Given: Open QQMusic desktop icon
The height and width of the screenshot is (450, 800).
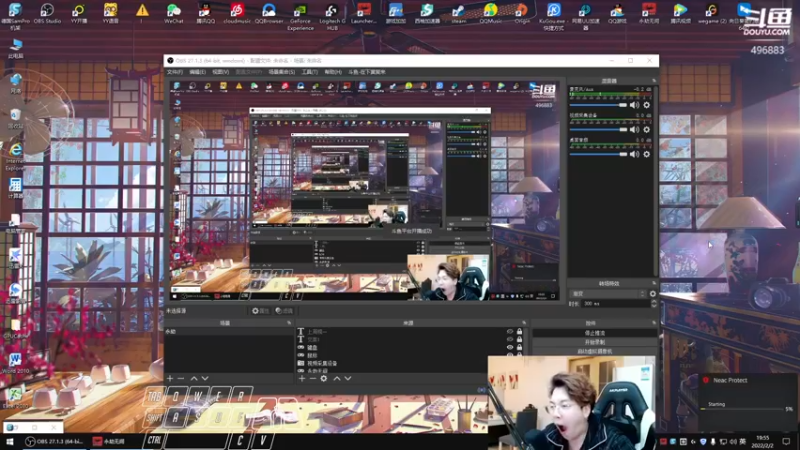Looking at the screenshot, I should tap(490, 13).
